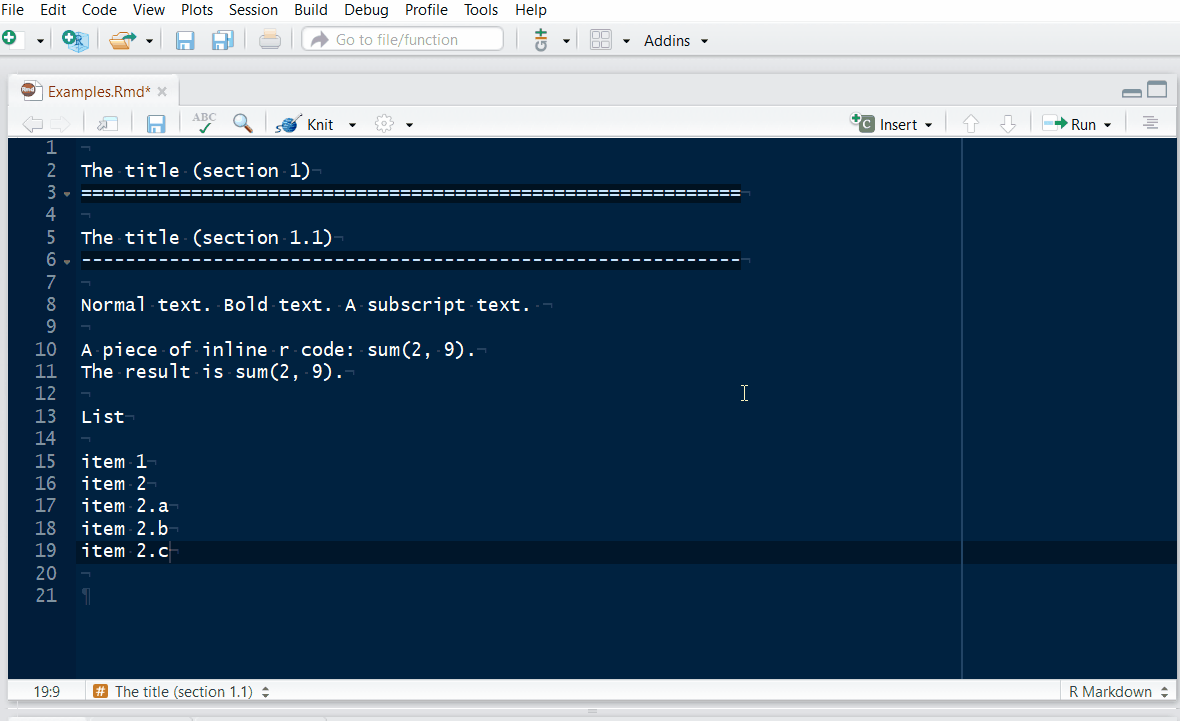1180x721 pixels.
Task: Open Find/Replace magnifier icon
Action: 242,123
